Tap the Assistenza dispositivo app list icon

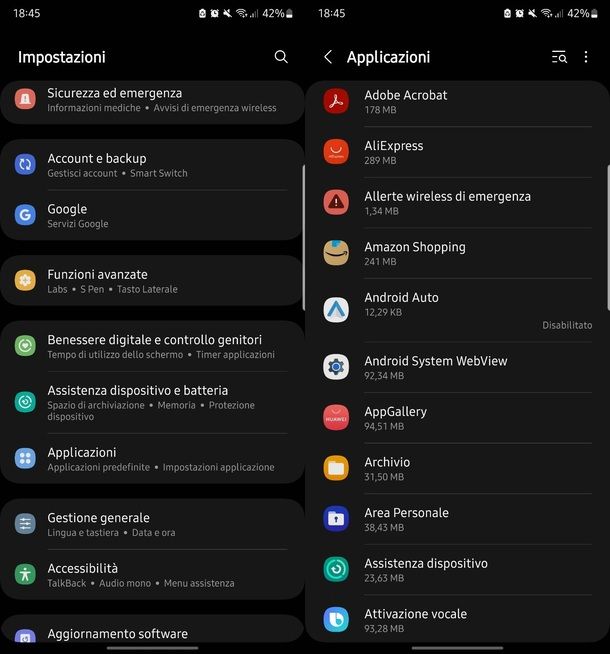336,569
